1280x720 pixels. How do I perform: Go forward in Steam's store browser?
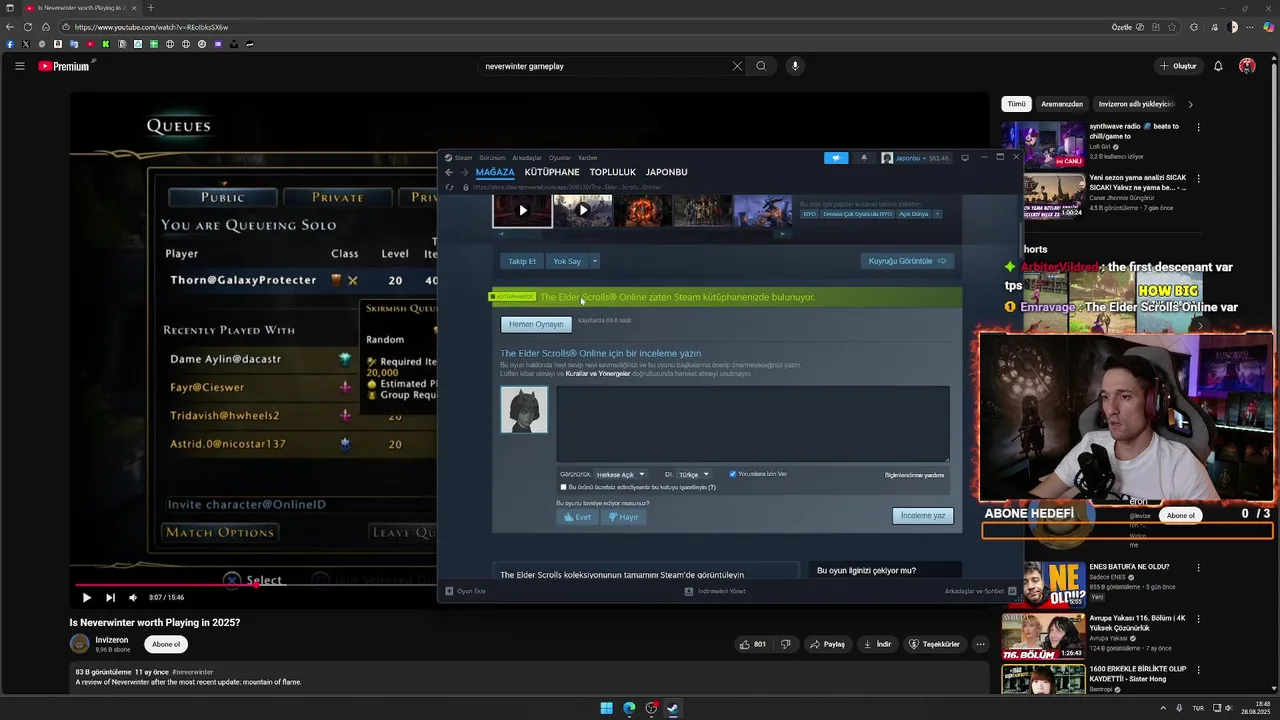464,172
